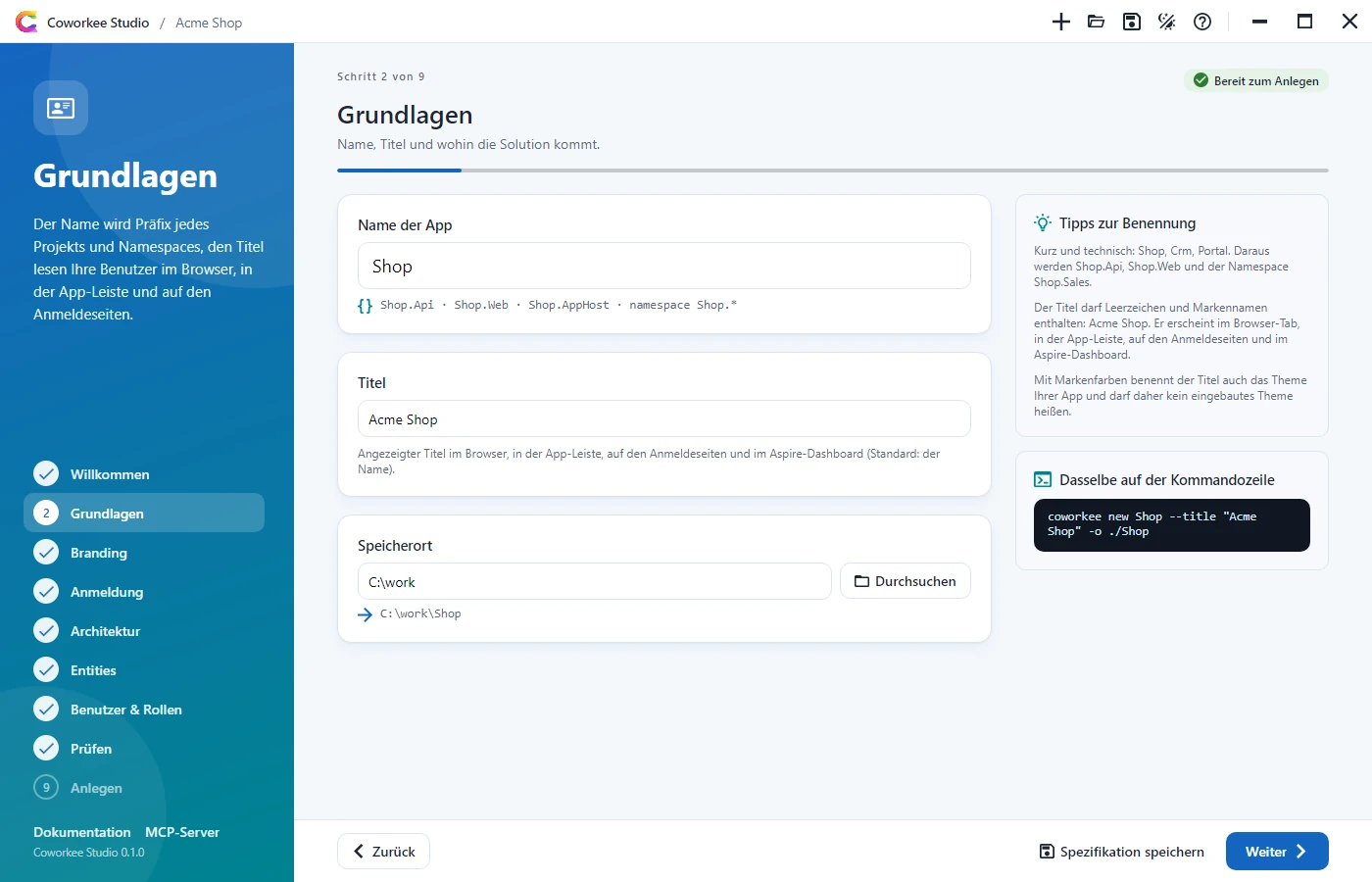
Task: Open the help question mark icon
Action: [1202, 22]
